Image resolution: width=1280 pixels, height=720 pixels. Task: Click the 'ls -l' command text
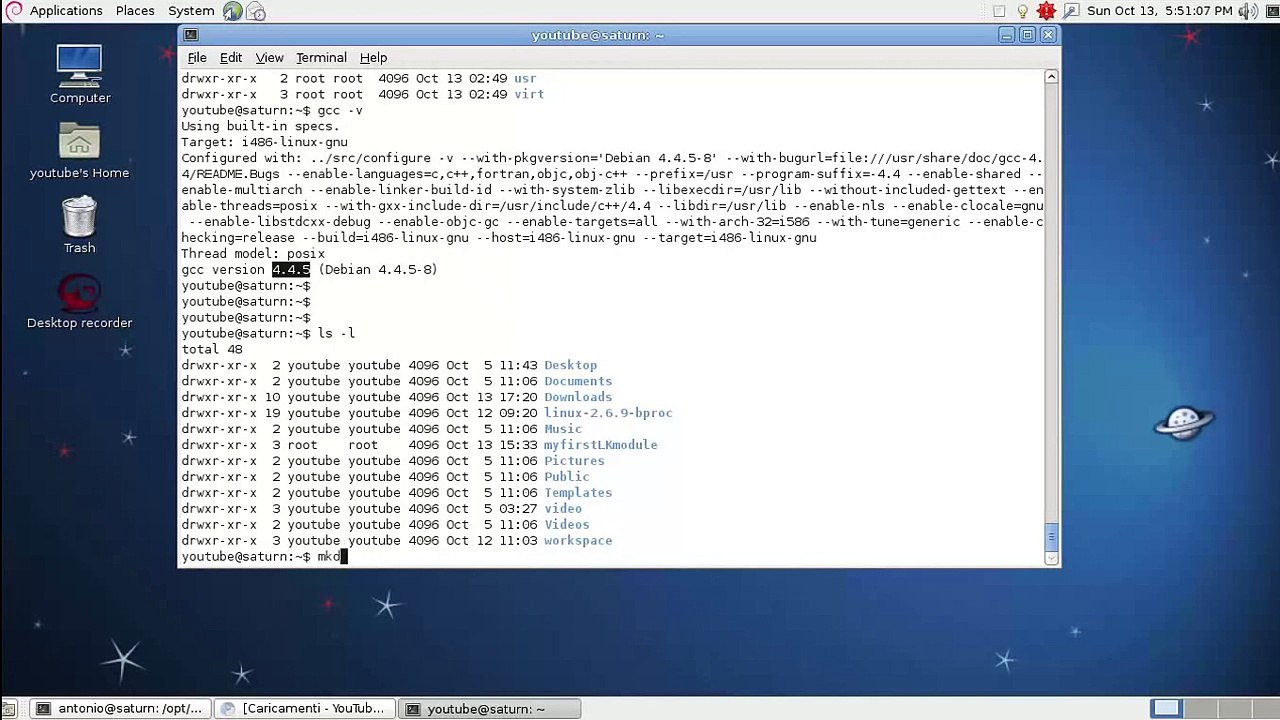pyautogui.click(x=336, y=334)
